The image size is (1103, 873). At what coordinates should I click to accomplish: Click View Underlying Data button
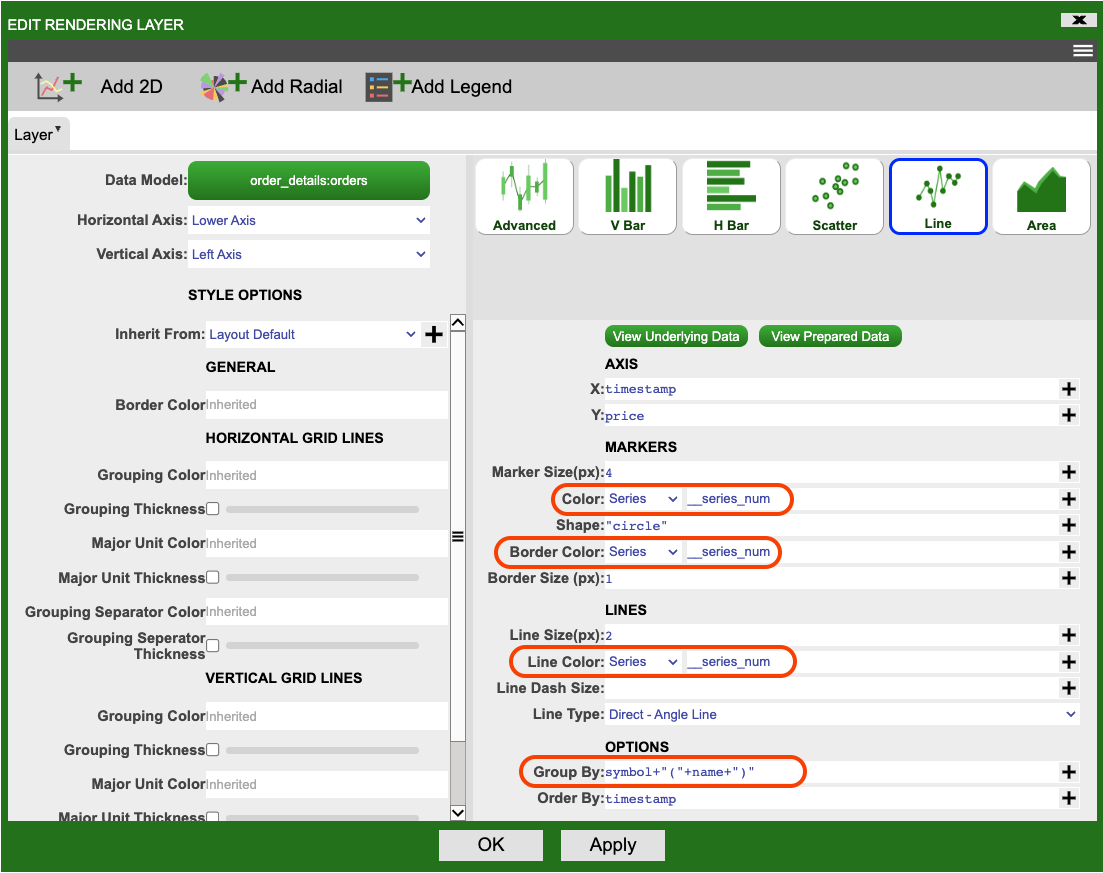coord(676,336)
